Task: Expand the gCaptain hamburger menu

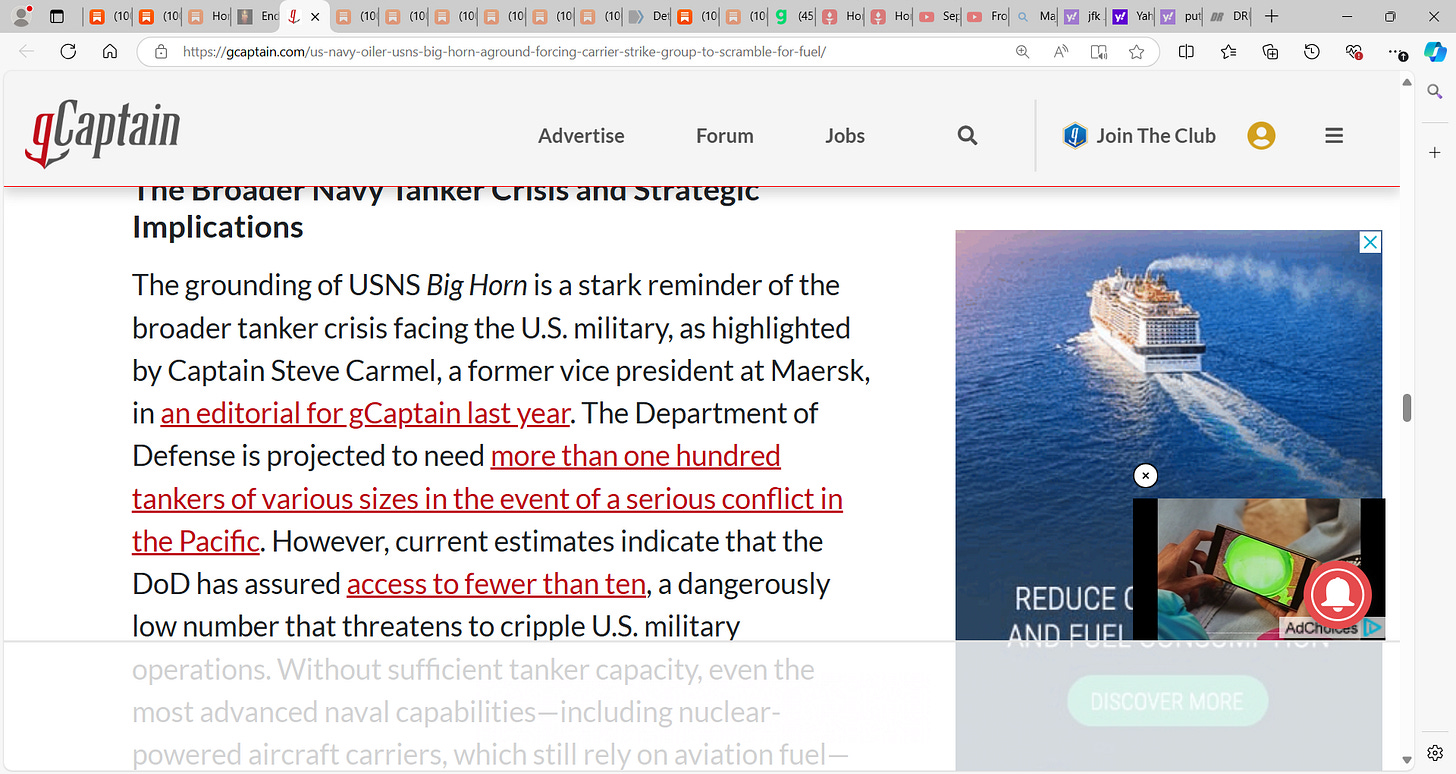Action: click(1334, 135)
